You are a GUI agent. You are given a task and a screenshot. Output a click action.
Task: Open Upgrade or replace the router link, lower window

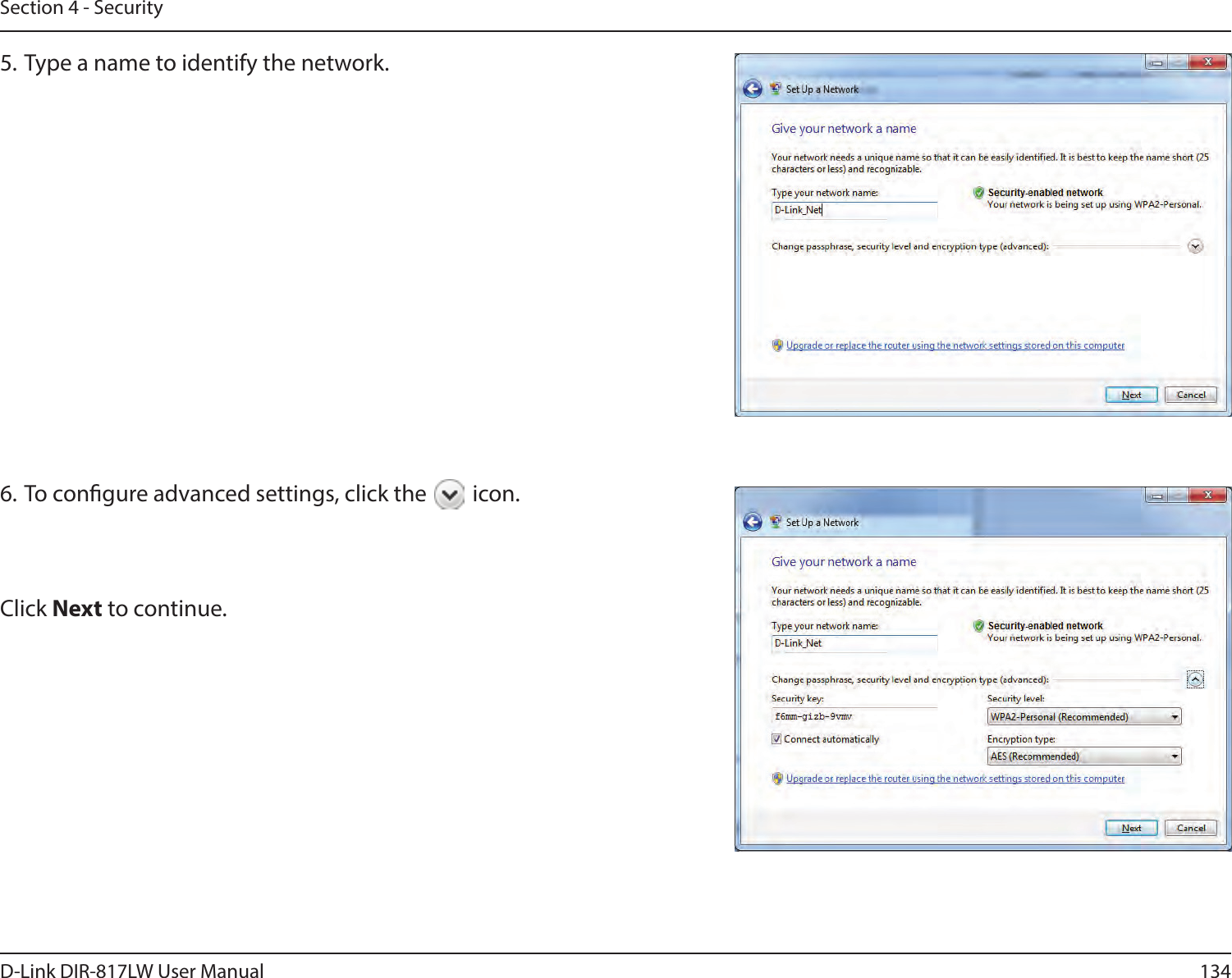point(955,779)
